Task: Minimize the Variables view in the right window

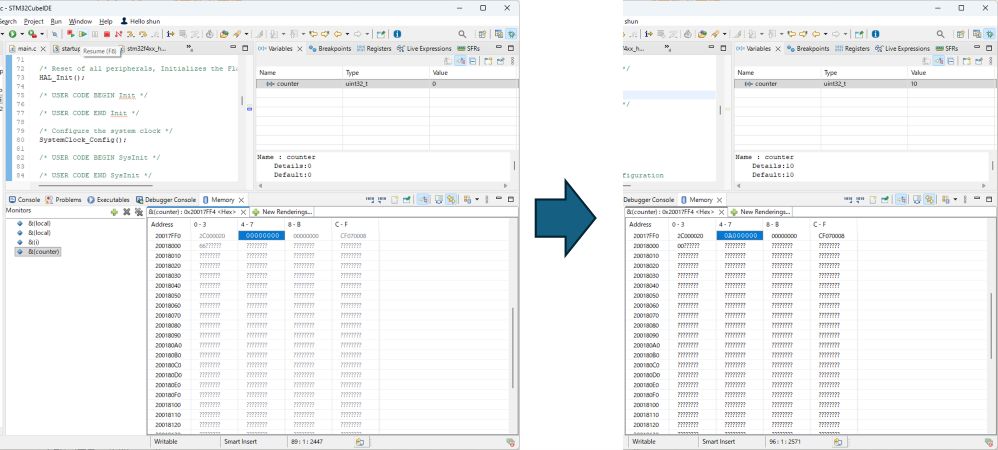Action: [x=974, y=48]
